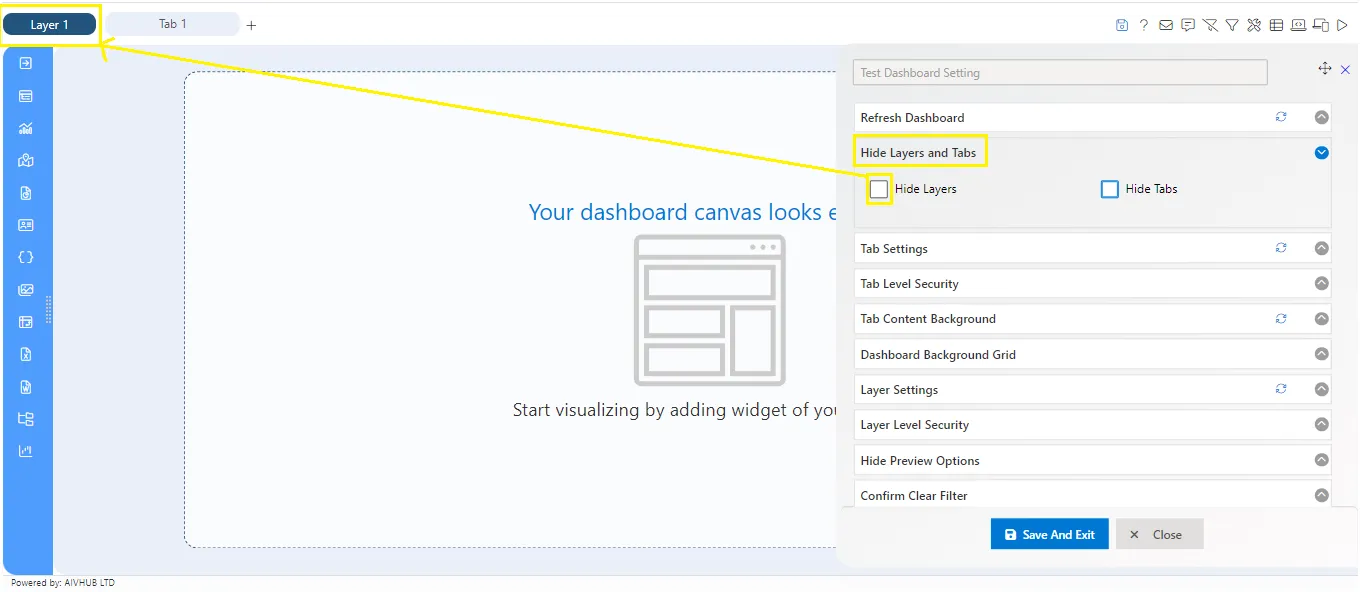Image resolution: width=1360 pixels, height=592 pixels.
Task: Select the ID card widget sidebar icon
Action: (x=26, y=225)
